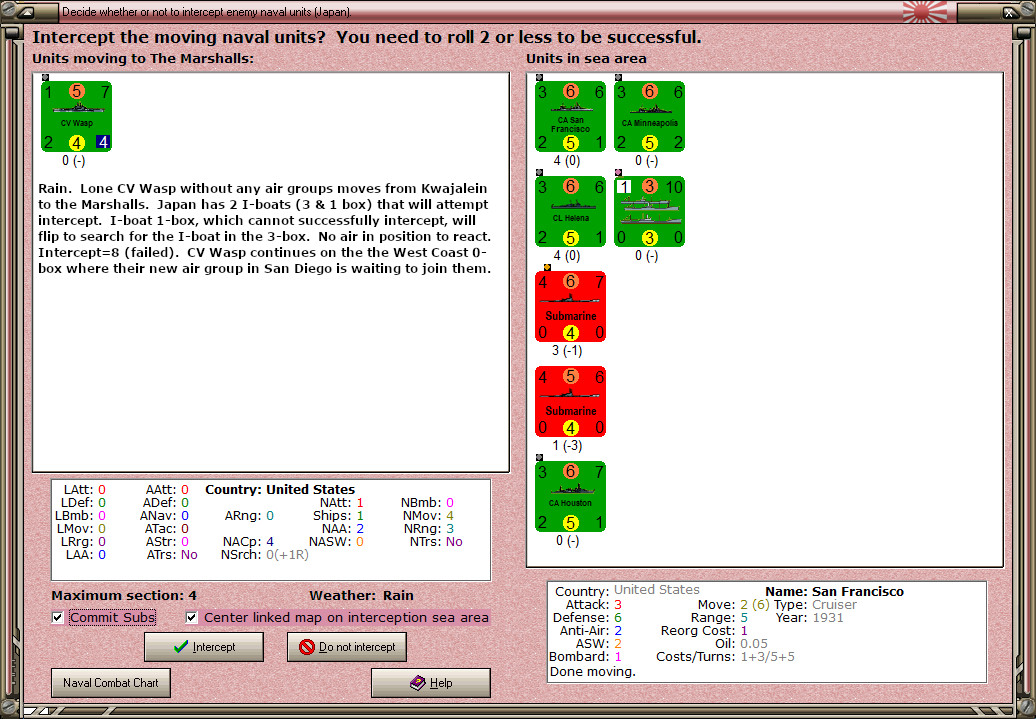The image size is (1036, 719).
Task: Click the 'NTrs: No' stat
Action: [436, 542]
